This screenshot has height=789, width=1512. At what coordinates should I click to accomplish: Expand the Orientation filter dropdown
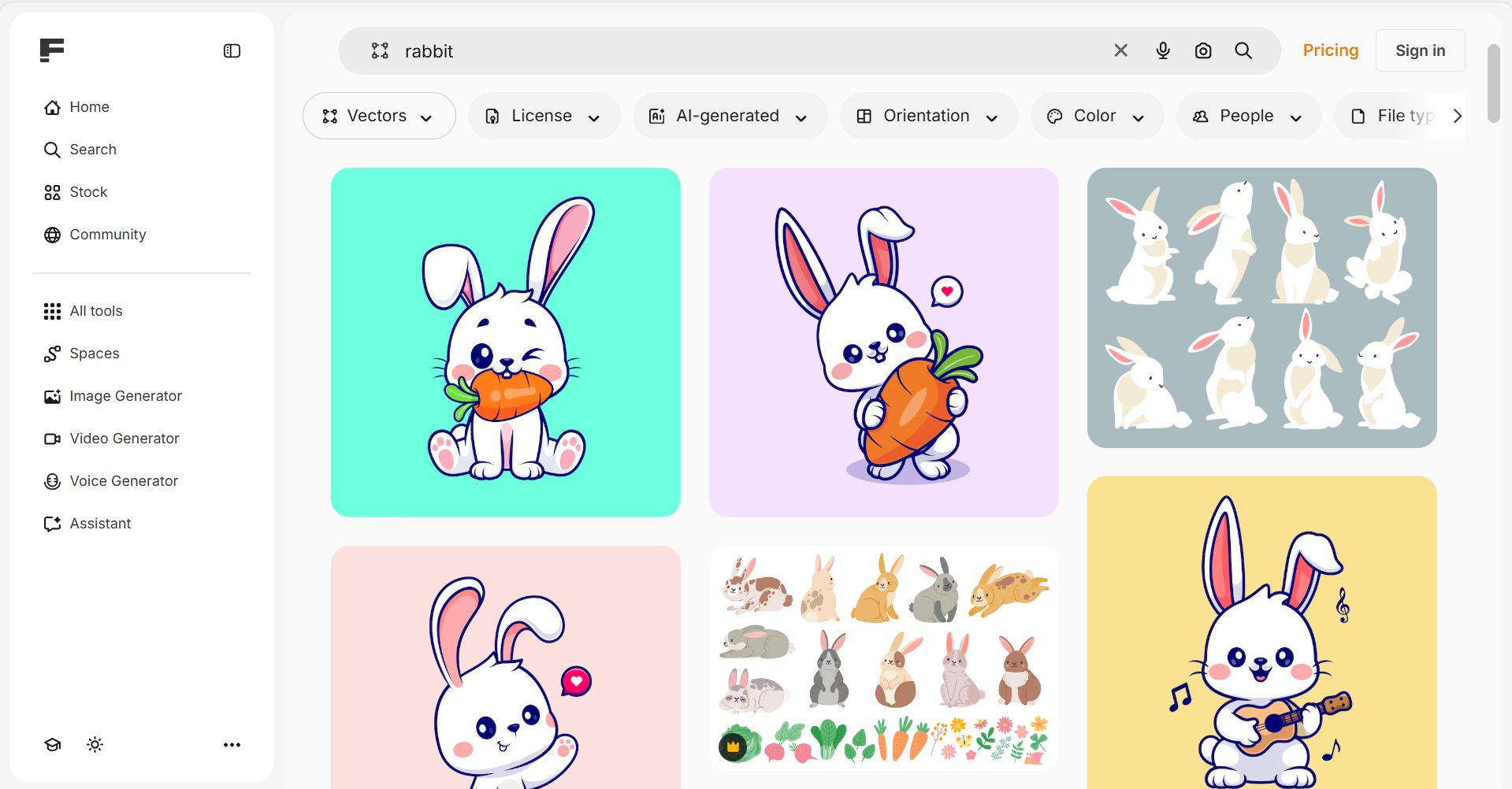coord(927,117)
